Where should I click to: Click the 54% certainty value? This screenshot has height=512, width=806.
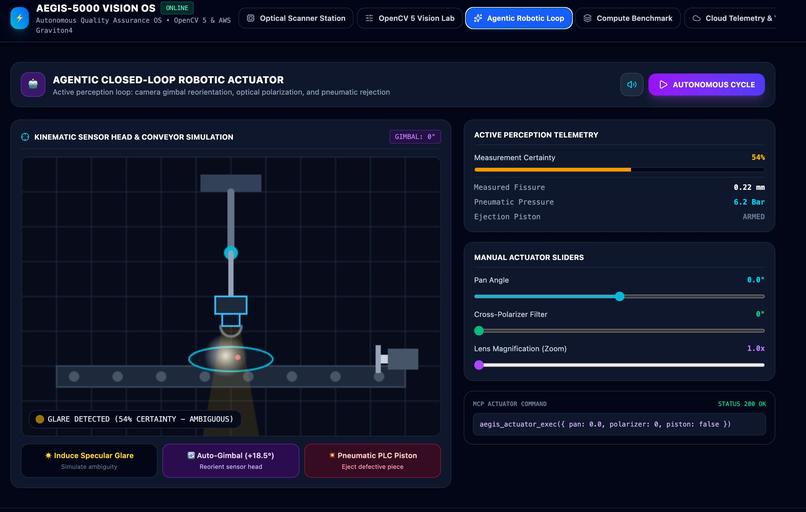[758, 157]
